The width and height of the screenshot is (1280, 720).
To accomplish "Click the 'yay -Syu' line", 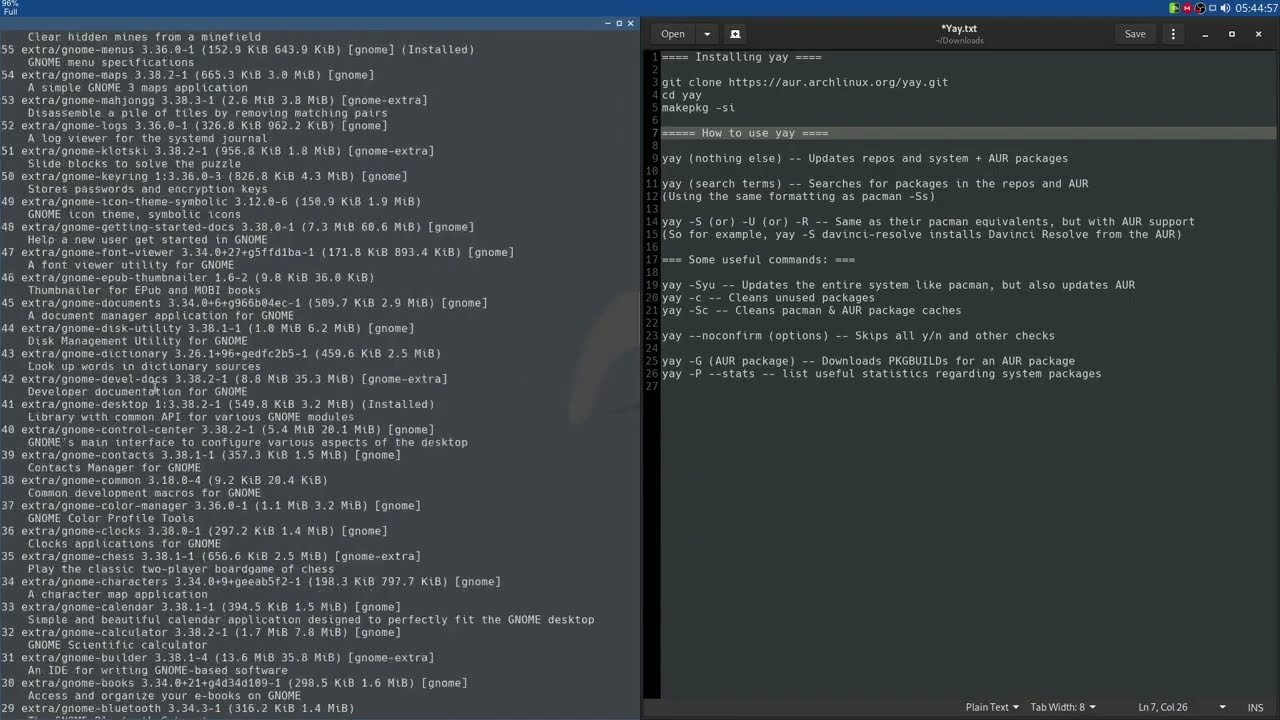I will pyautogui.click(x=898, y=285).
